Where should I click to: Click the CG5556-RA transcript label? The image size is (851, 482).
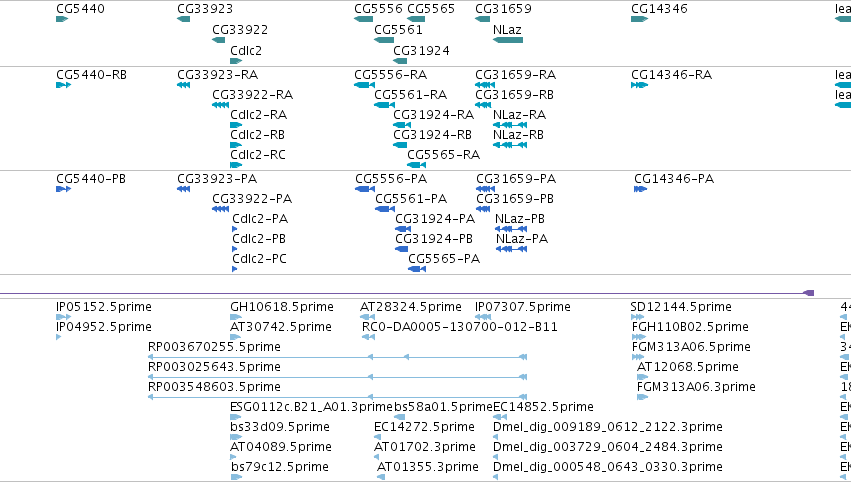(391, 75)
